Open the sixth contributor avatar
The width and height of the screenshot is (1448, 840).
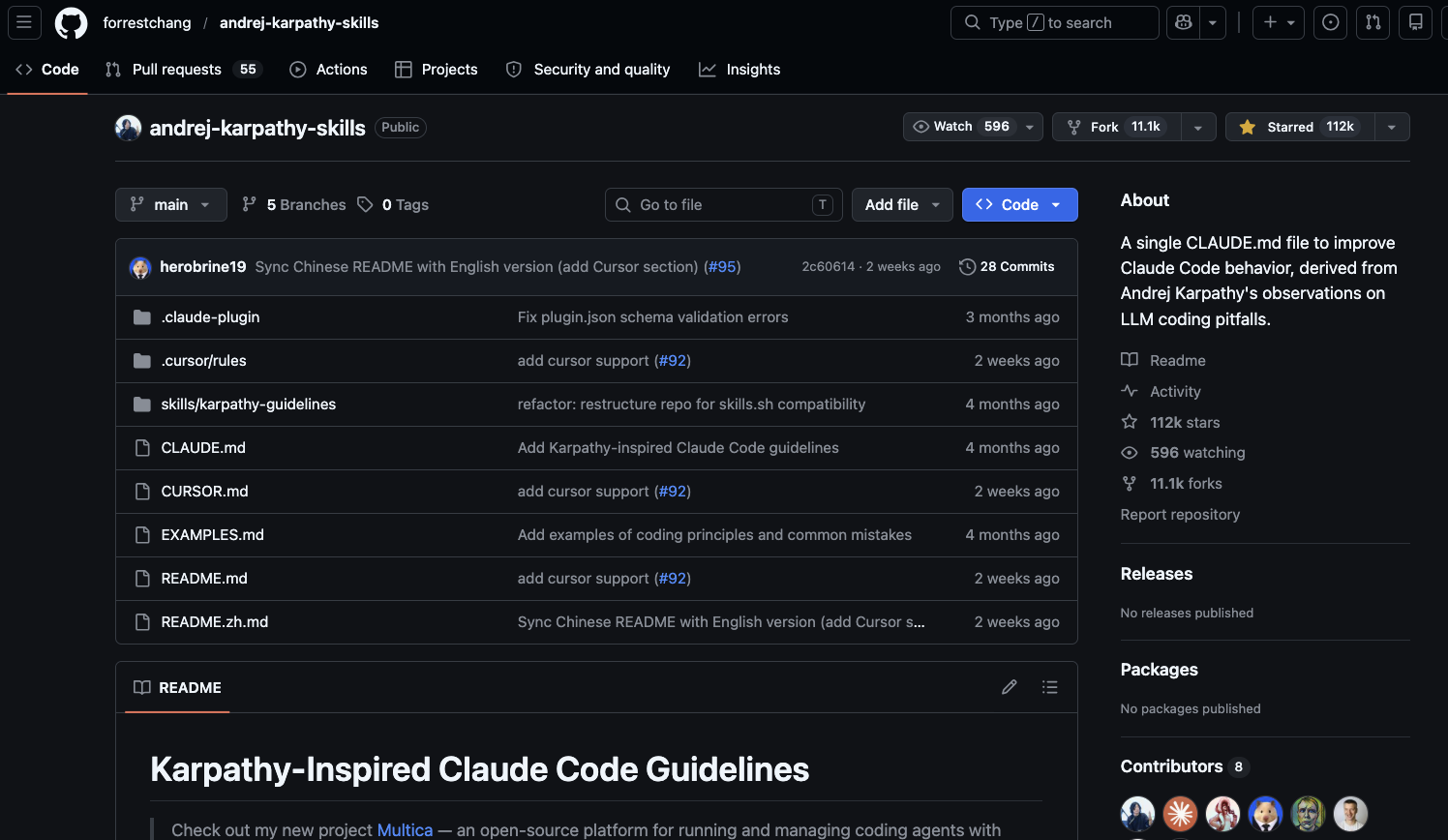pos(1351,814)
